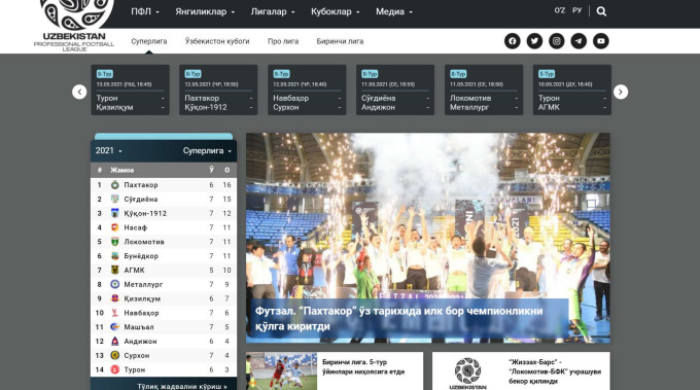Image resolution: width=700 pixels, height=390 pixels.
Task: Expand the Суперлига league dropdown in table
Action: click(x=207, y=151)
